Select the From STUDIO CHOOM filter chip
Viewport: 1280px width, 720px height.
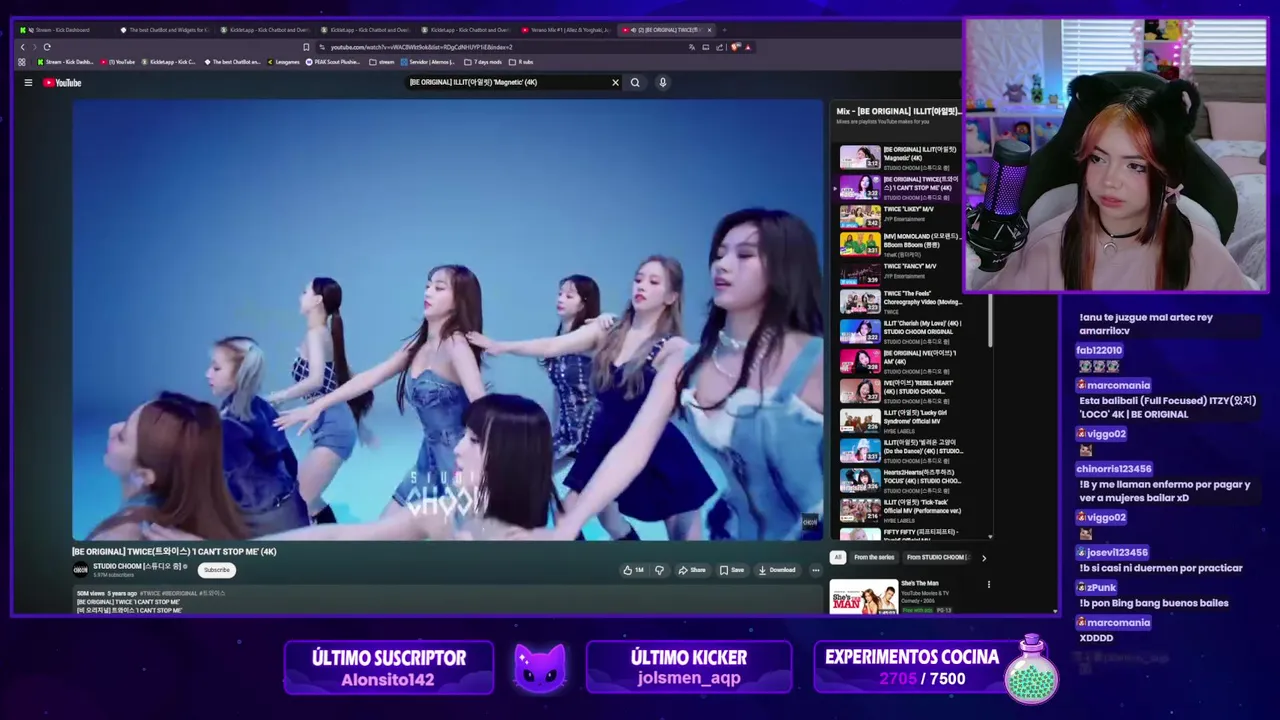coord(936,557)
